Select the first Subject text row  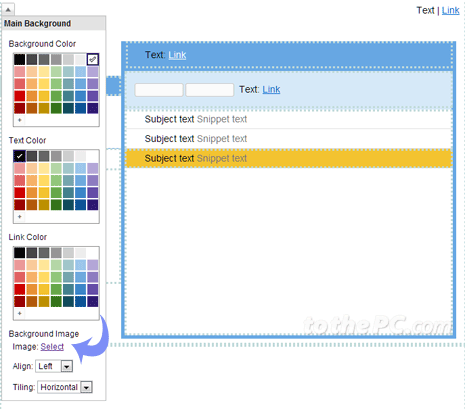pyautogui.click(x=289, y=119)
